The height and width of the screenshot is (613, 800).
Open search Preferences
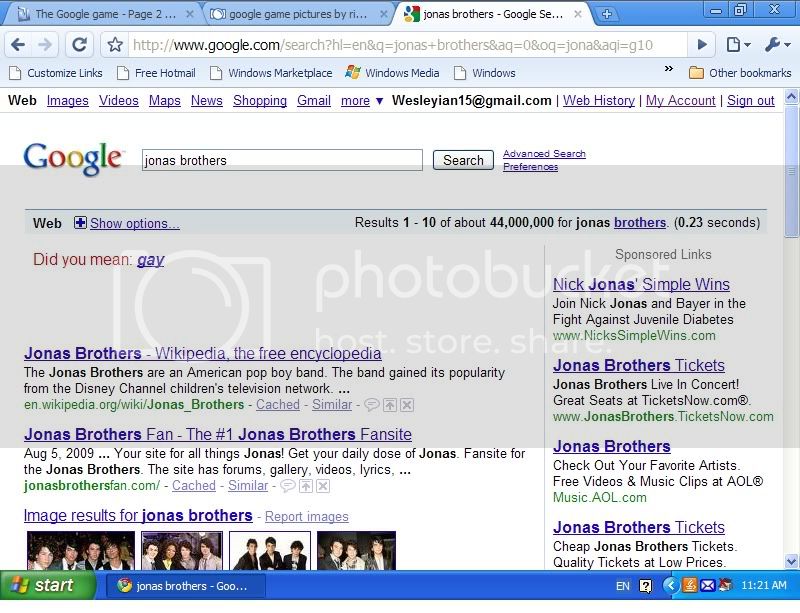[x=531, y=167]
